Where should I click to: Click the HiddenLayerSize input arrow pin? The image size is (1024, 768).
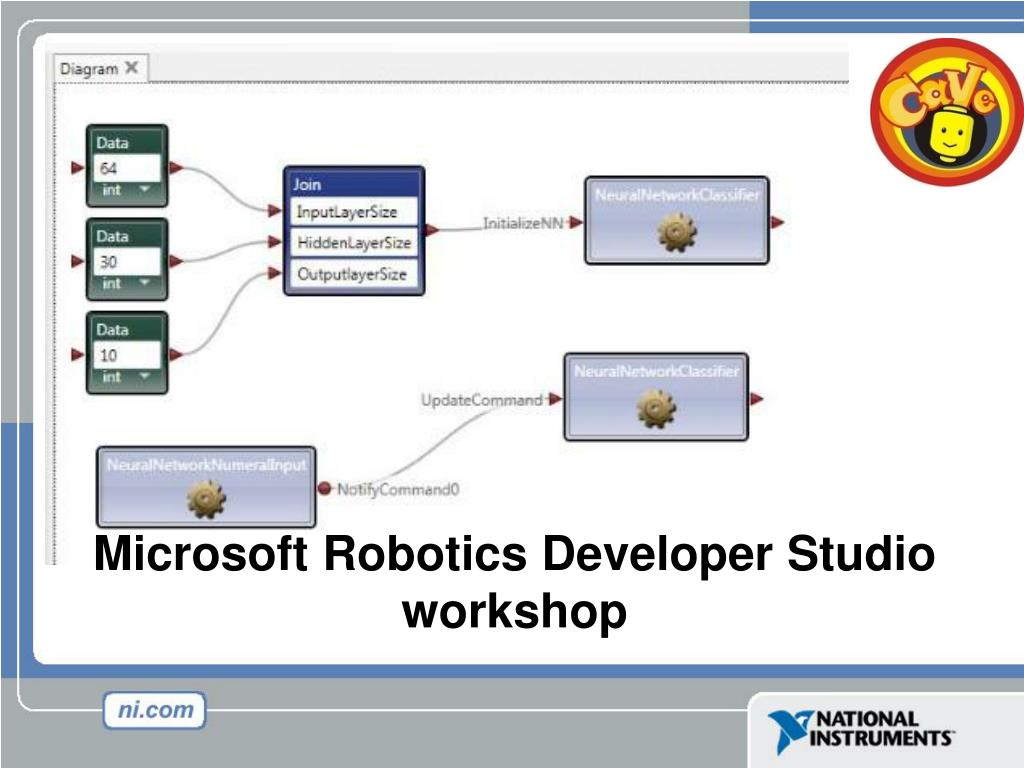pyautogui.click(x=275, y=242)
